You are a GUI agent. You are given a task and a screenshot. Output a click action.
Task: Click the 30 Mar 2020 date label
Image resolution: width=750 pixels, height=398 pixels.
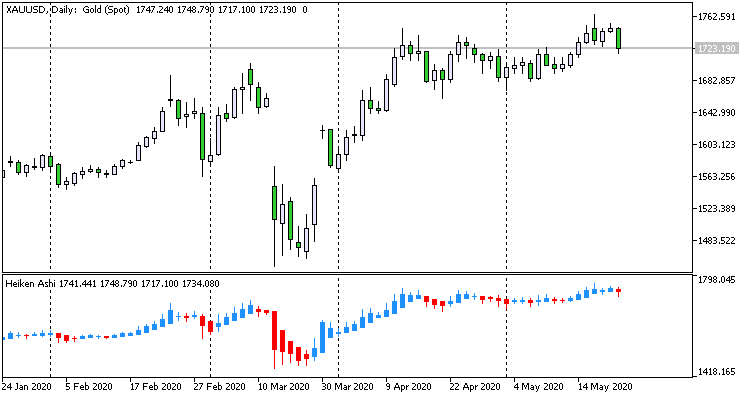347,387
